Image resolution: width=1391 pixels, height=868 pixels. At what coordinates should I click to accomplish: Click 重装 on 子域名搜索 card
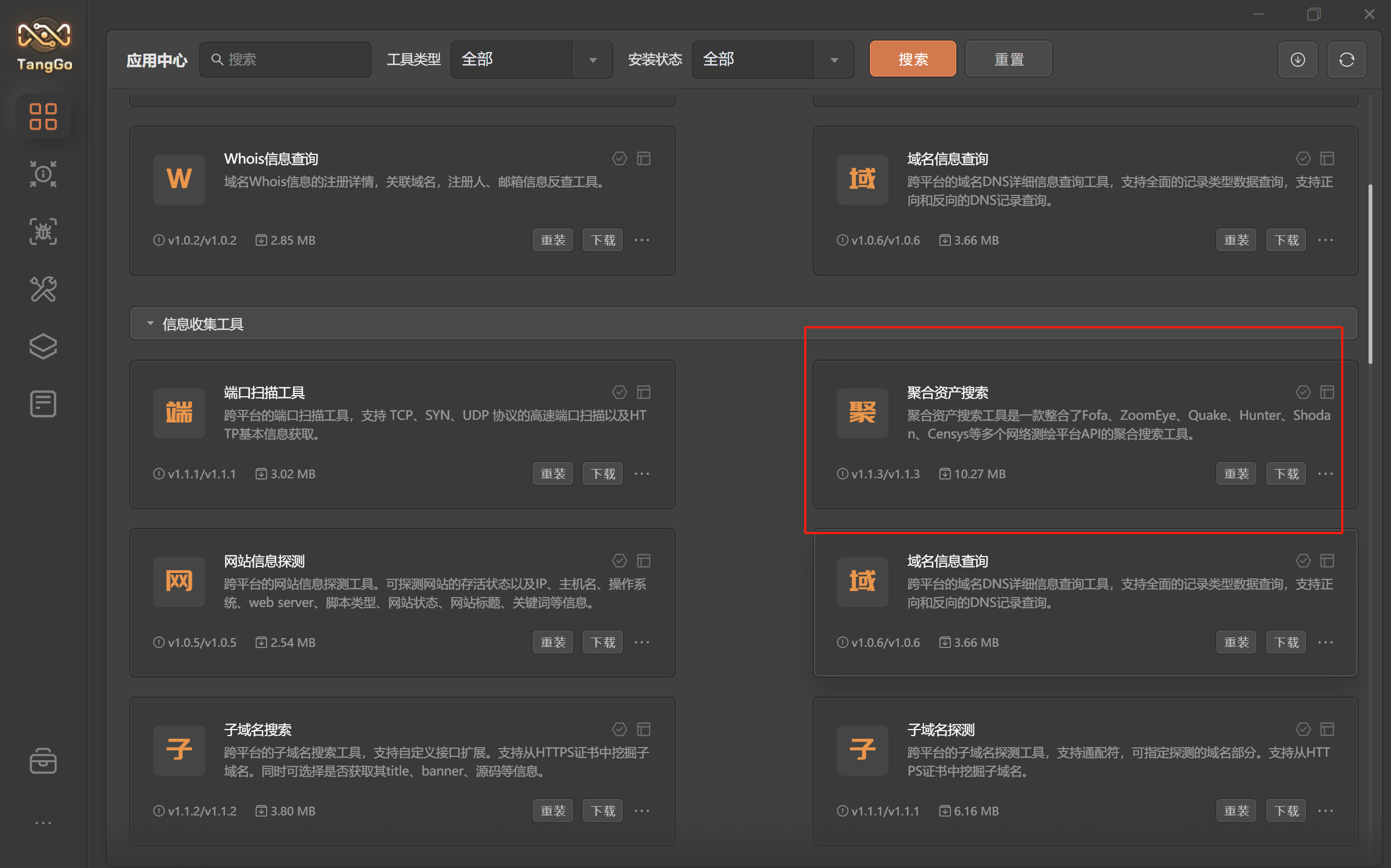click(553, 811)
